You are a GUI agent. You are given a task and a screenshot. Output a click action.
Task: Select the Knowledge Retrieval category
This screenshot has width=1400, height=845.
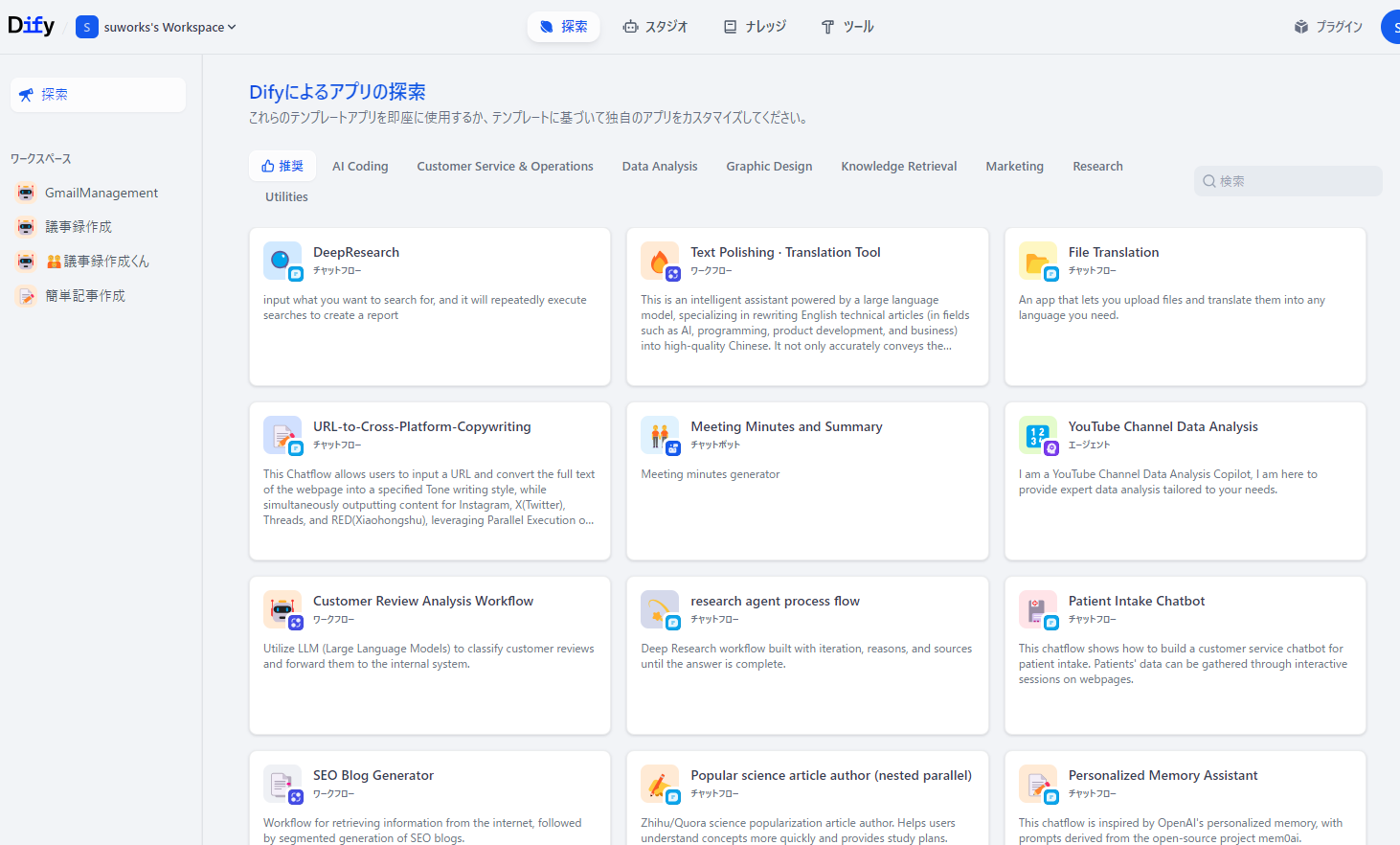click(x=899, y=166)
